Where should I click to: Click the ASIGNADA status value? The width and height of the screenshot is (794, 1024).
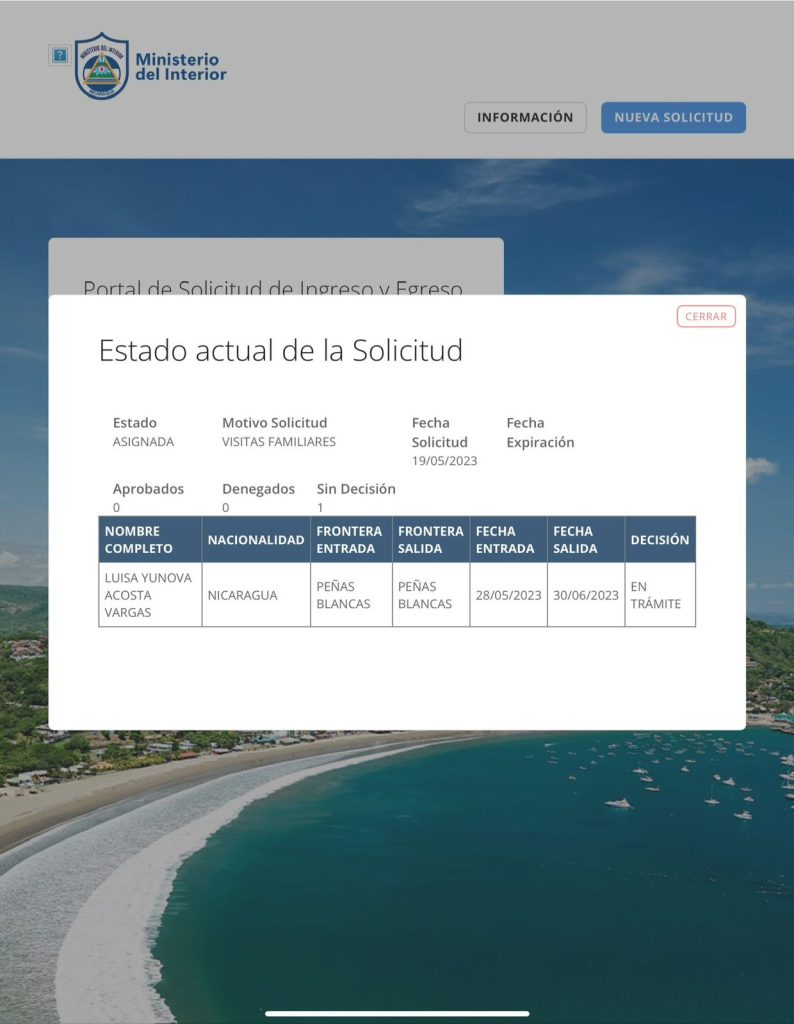[143, 441]
